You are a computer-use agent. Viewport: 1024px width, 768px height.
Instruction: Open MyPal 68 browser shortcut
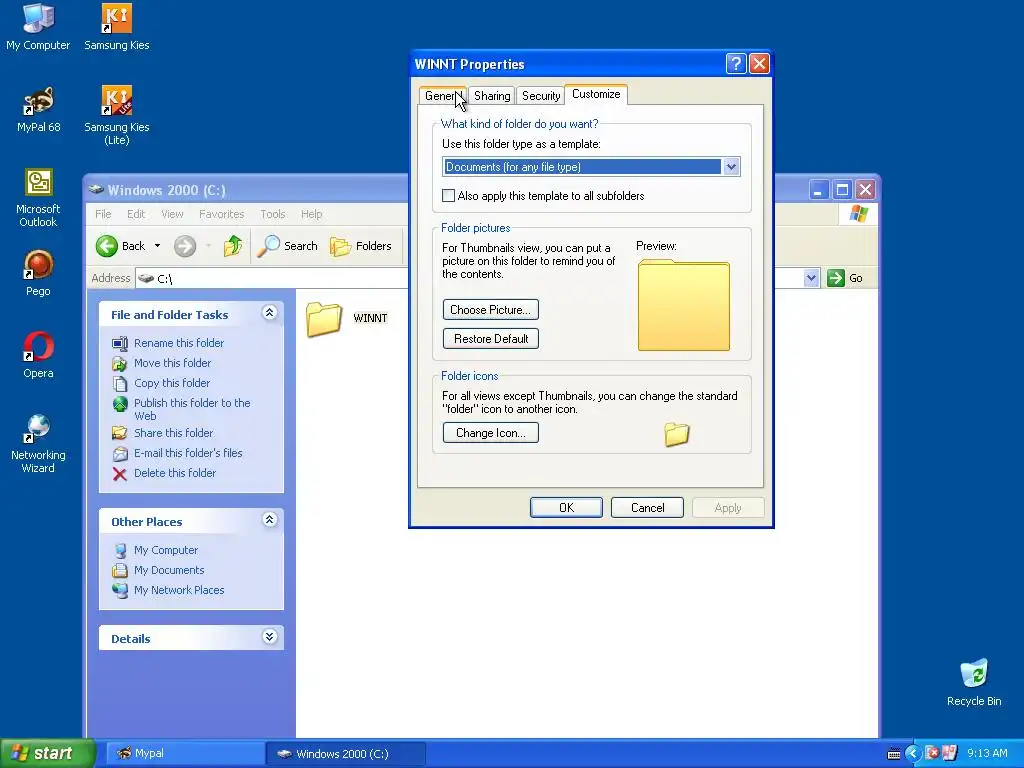(x=38, y=110)
